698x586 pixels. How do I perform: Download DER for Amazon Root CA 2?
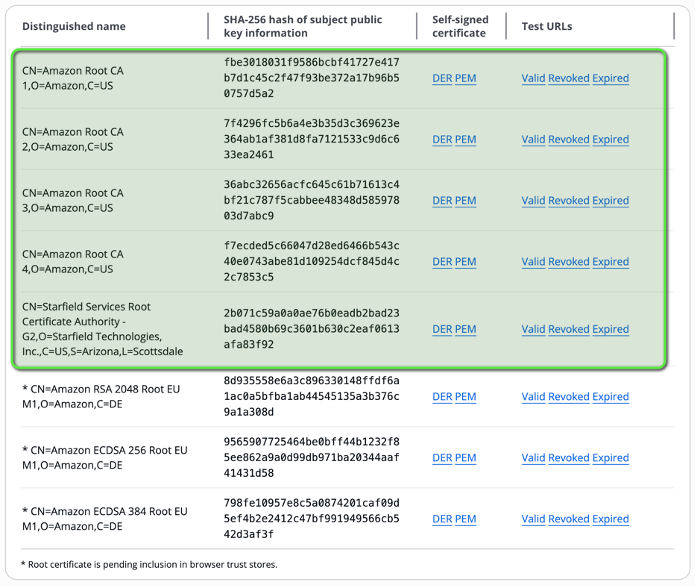pyautogui.click(x=444, y=140)
